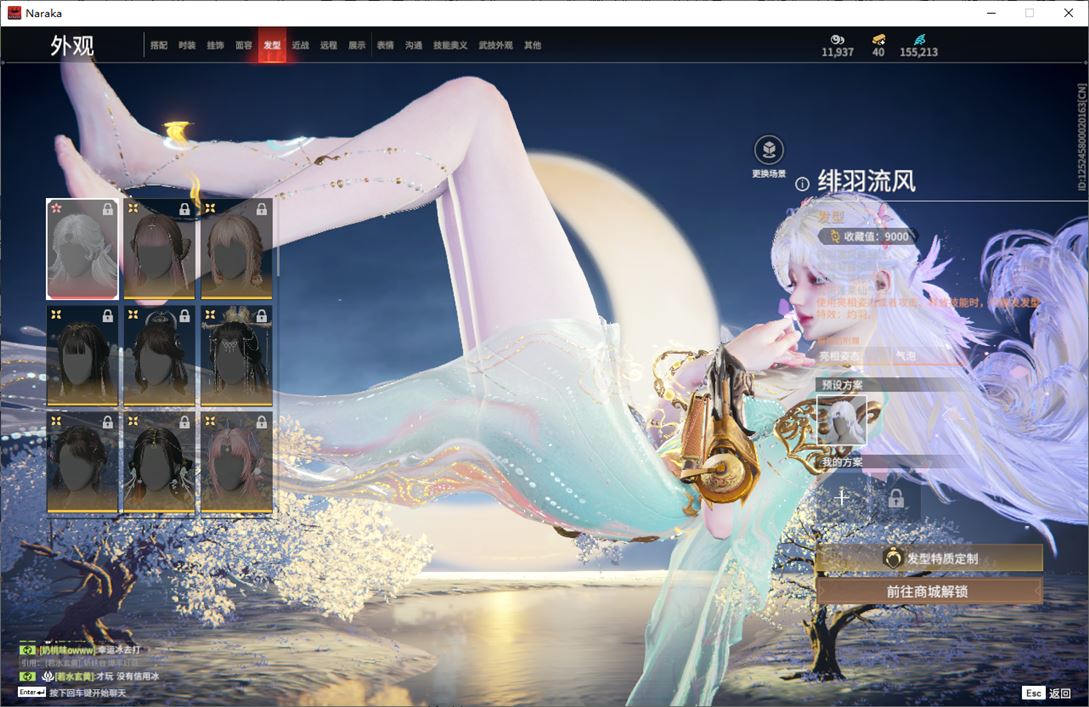Click the 前往商城解锁 button
This screenshot has height=707, width=1089.
(929, 592)
